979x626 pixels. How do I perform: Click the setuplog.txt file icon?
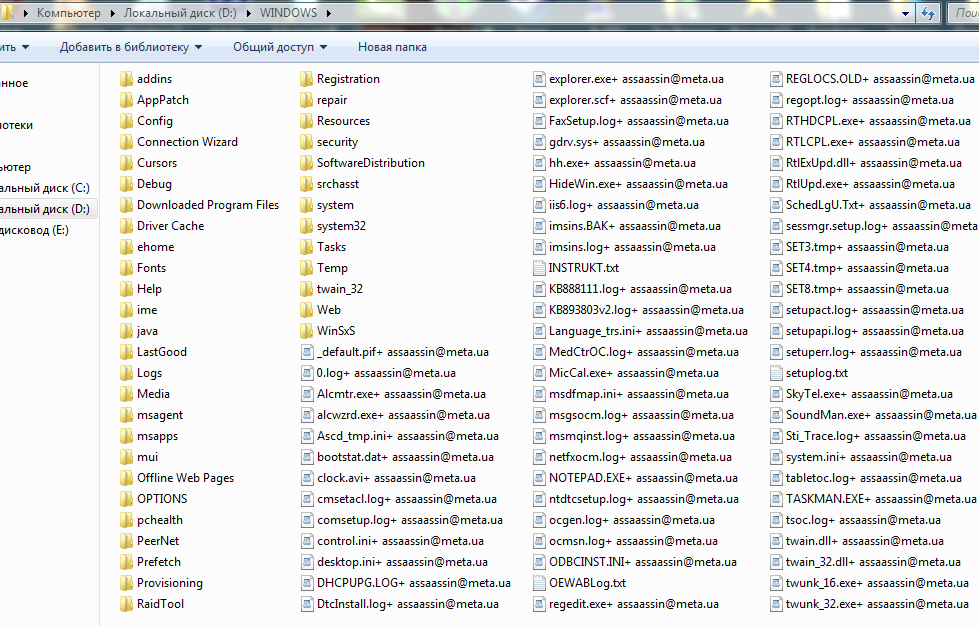pyautogui.click(x=776, y=373)
